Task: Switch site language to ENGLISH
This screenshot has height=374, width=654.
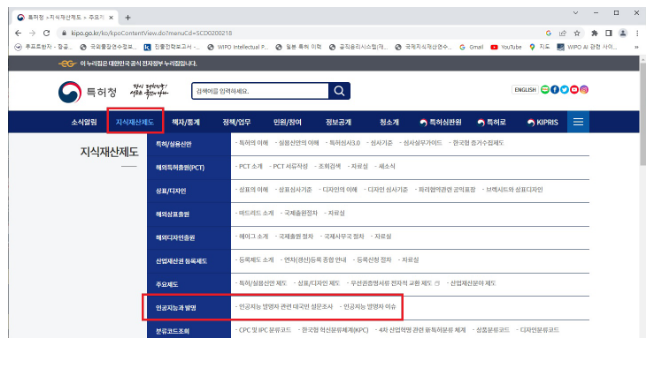Action: coord(525,90)
